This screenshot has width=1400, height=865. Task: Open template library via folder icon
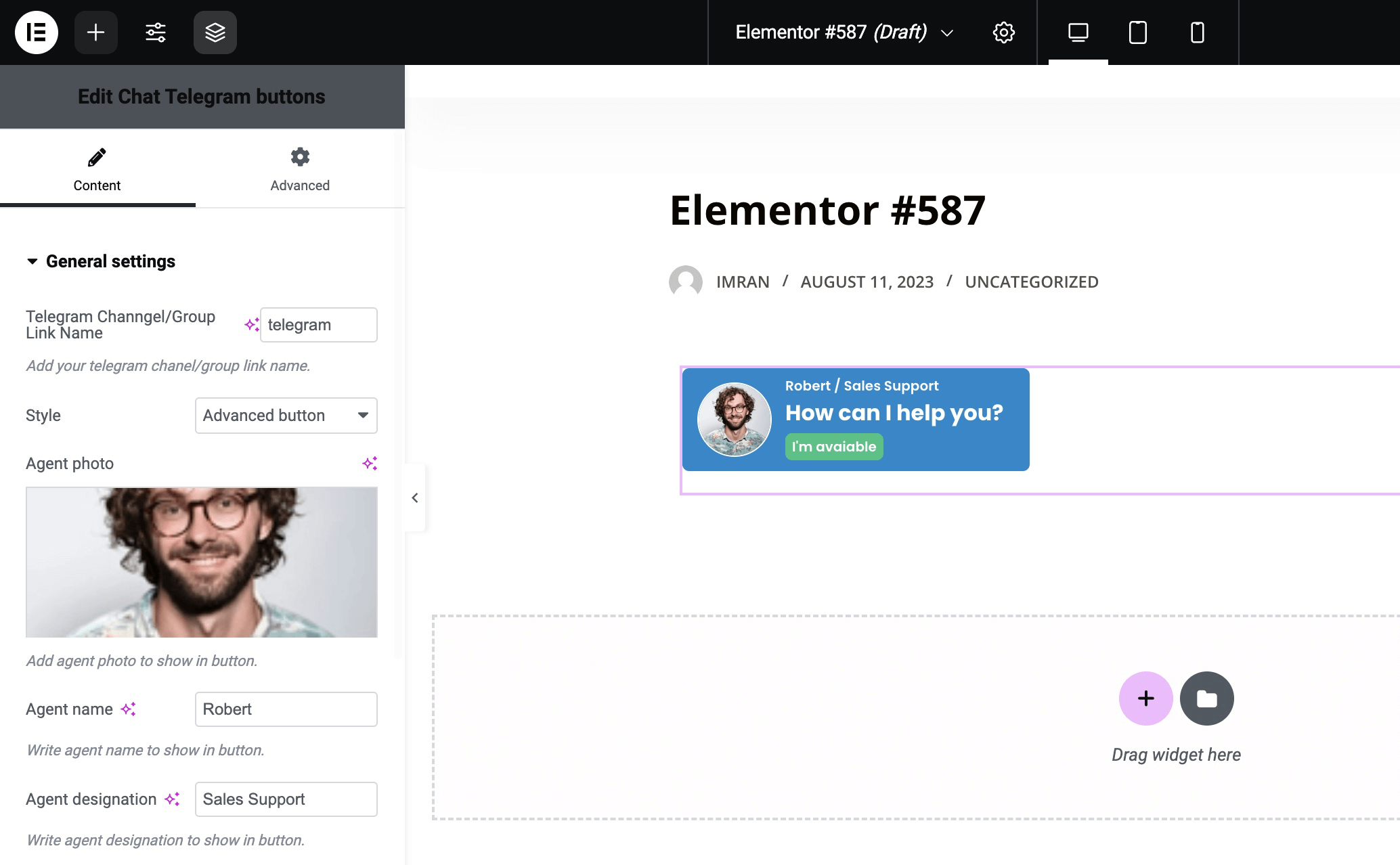click(x=1206, y=698)
